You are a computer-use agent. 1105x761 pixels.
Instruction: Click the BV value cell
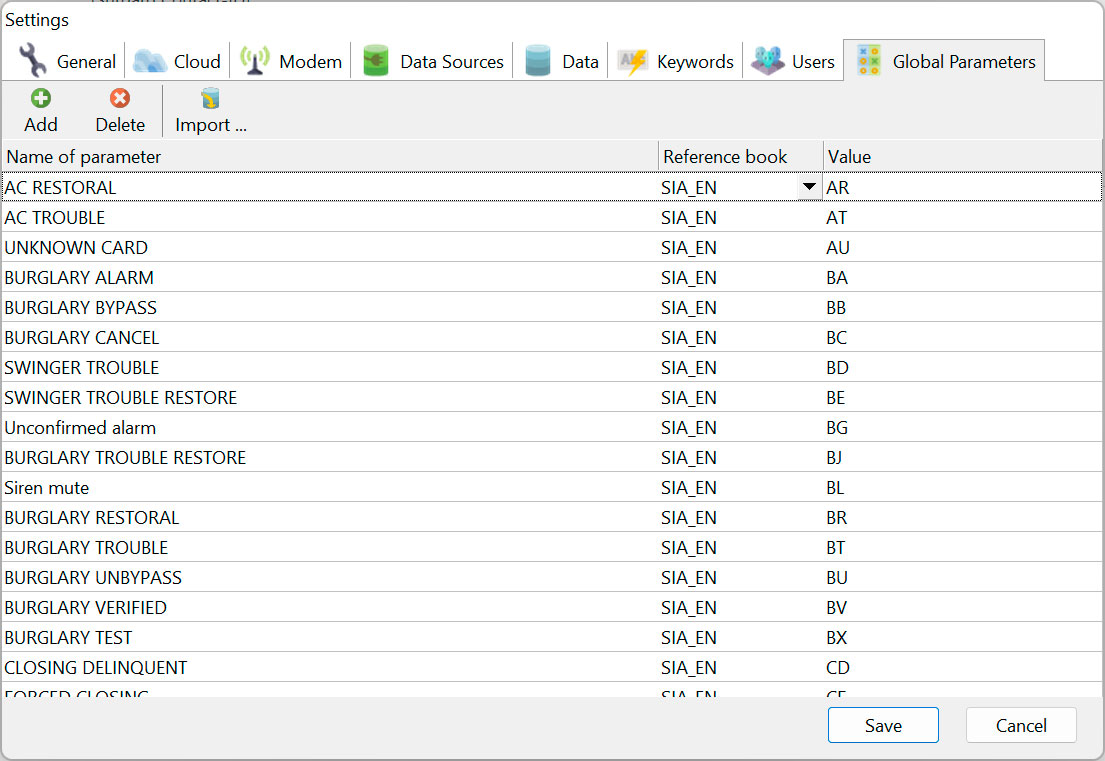click(962, 607)
